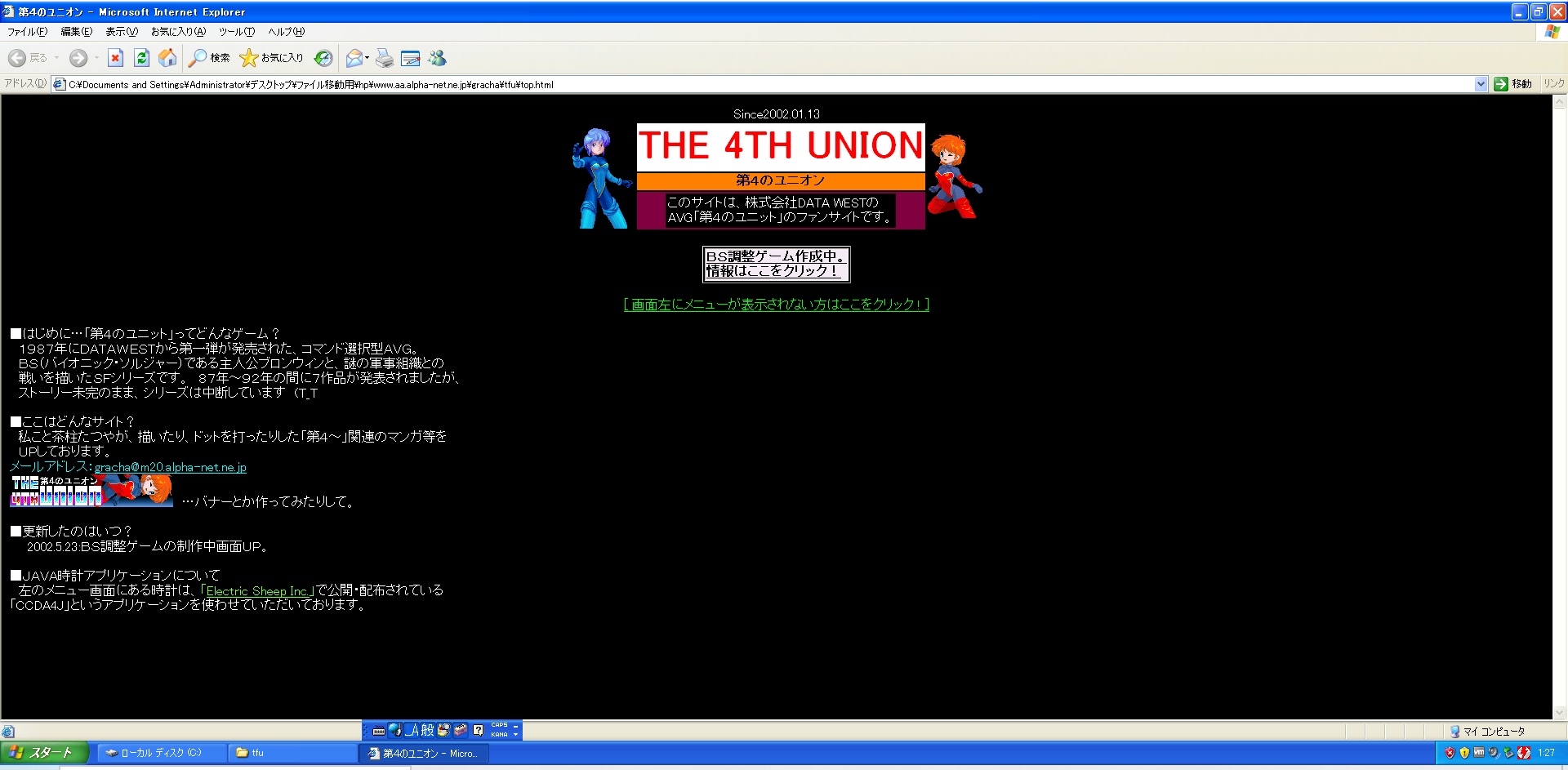The image size is (1568, 770).
Task: Toggle CAPS indicator in language bar
Action: (x=499, y=725)
